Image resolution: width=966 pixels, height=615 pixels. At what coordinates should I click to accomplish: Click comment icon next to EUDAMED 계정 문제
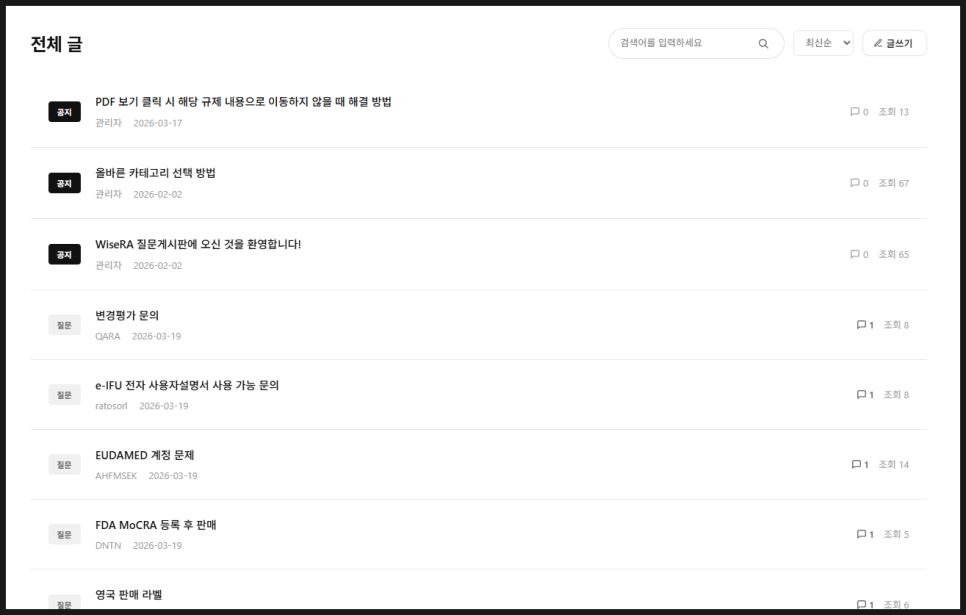859,464
